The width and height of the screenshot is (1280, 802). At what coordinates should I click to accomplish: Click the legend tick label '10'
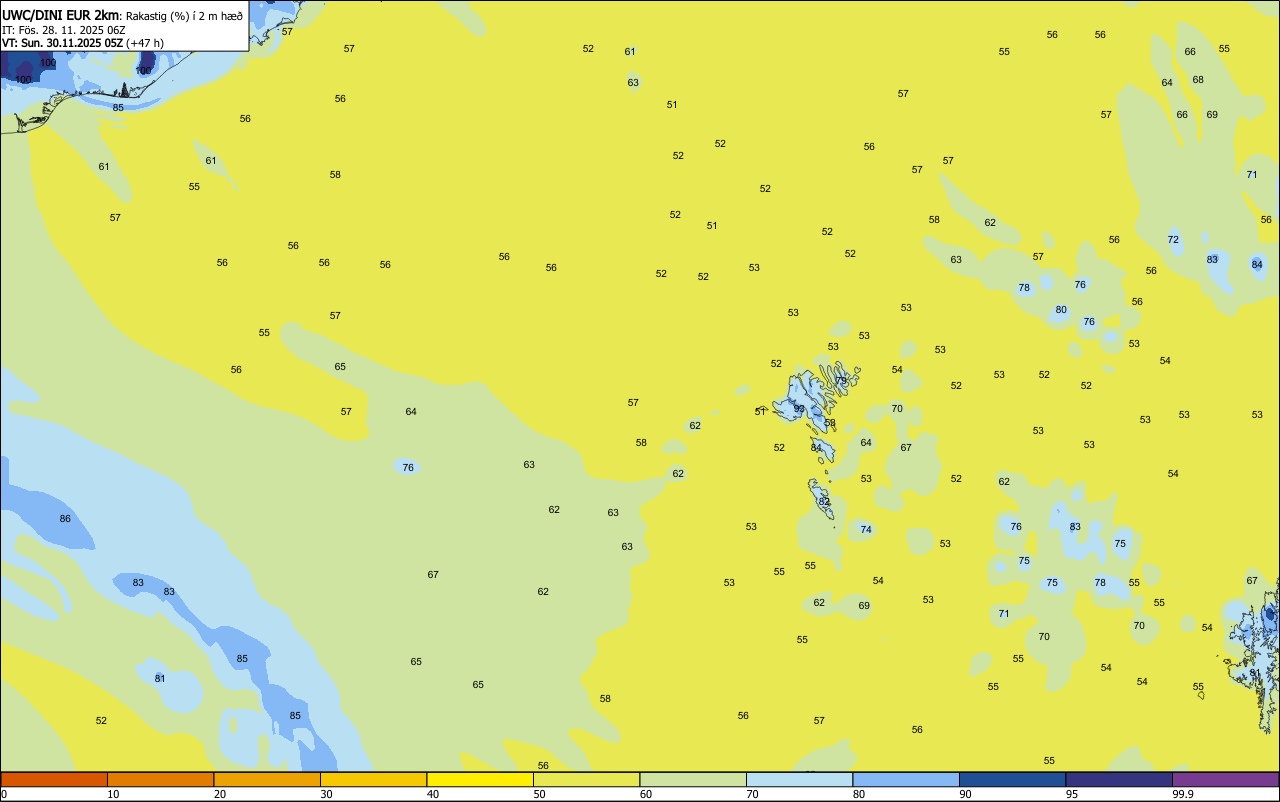coord(114,794)
